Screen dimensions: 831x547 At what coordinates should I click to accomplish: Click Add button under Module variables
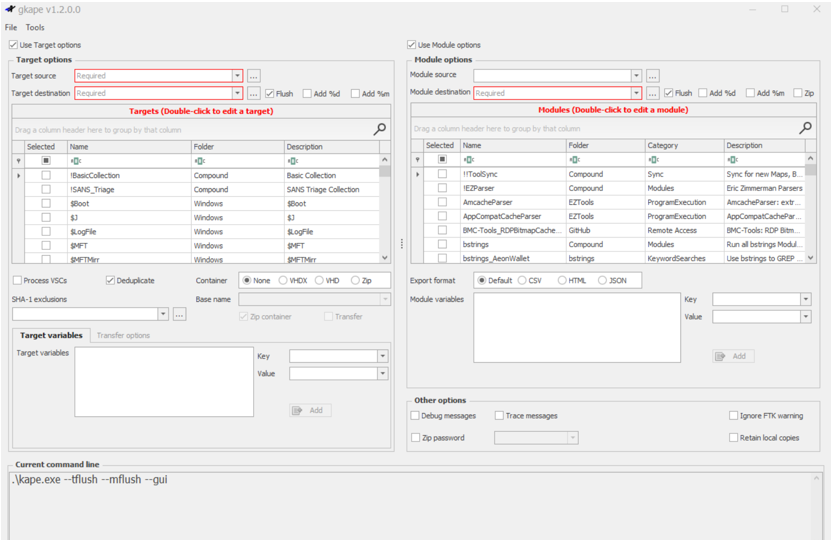(733, 356)
